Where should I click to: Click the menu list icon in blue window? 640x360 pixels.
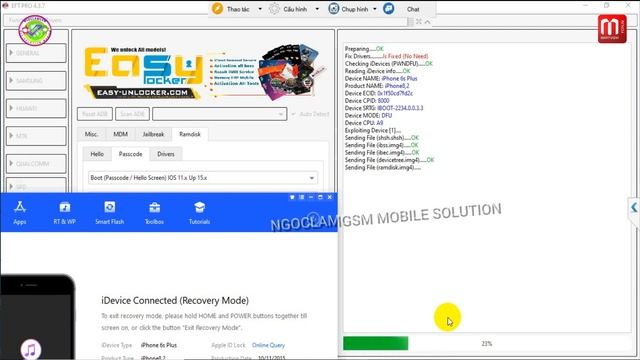coord(302,197)
